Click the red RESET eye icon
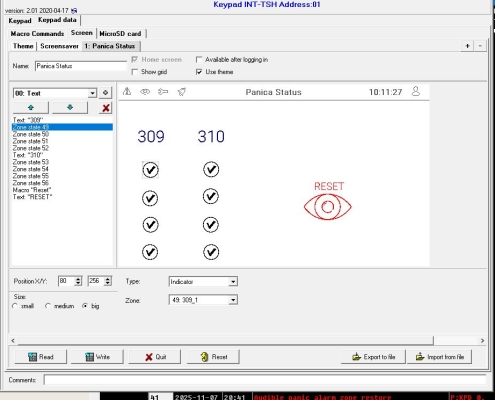The height and width of the screenshot is (400, 495). (x=328, y=207)
